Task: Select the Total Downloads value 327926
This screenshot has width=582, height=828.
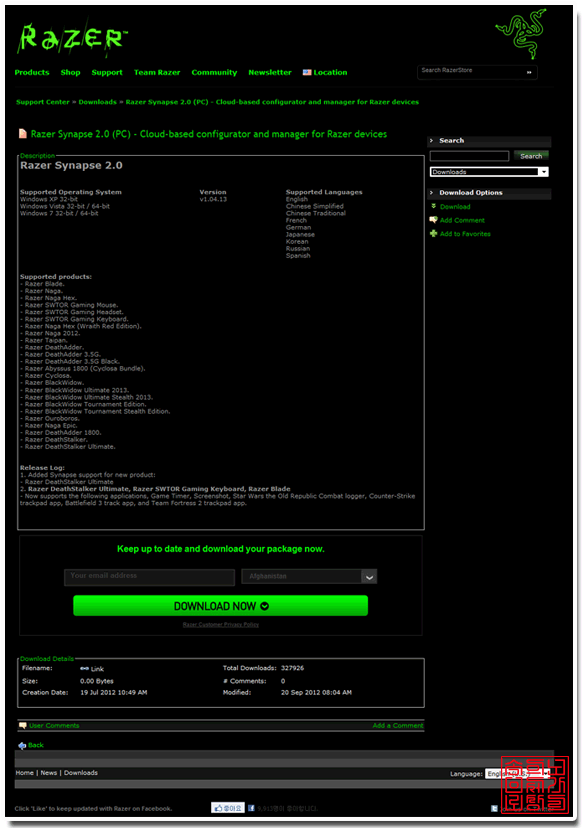Action: click(x=293, y=668)
